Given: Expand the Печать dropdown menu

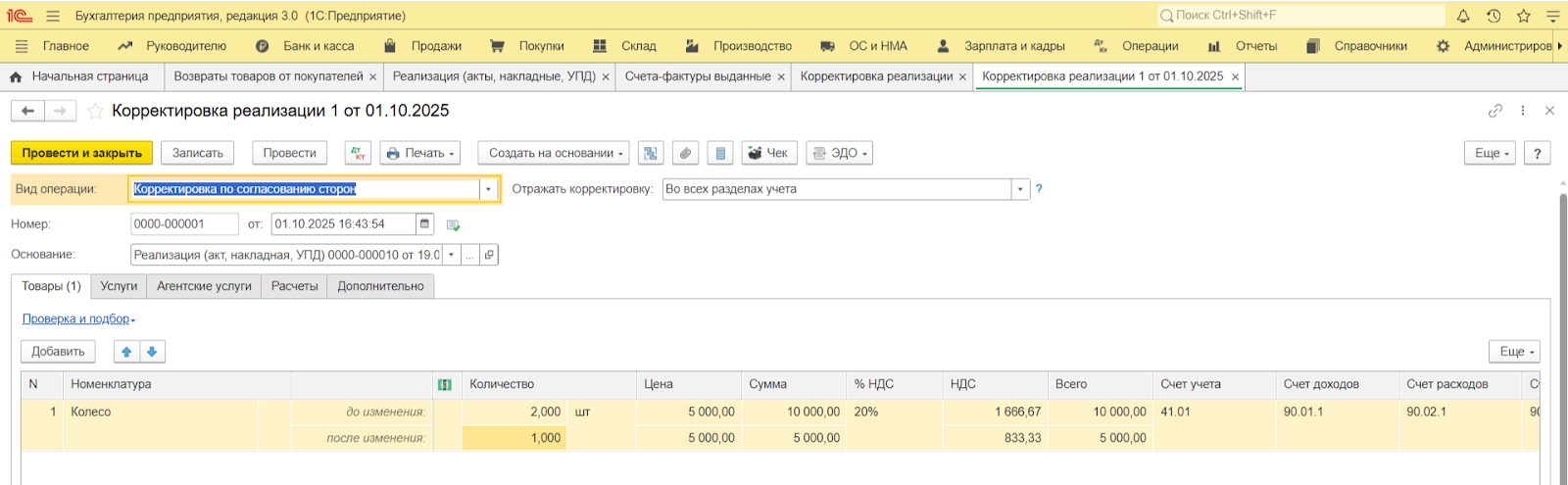Looking at the screenshot, I should point(419,153).
